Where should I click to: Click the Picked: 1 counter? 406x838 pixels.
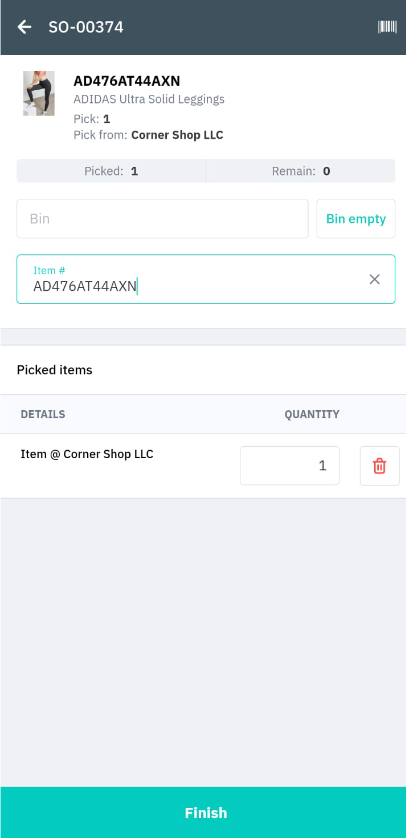point(111,171)
